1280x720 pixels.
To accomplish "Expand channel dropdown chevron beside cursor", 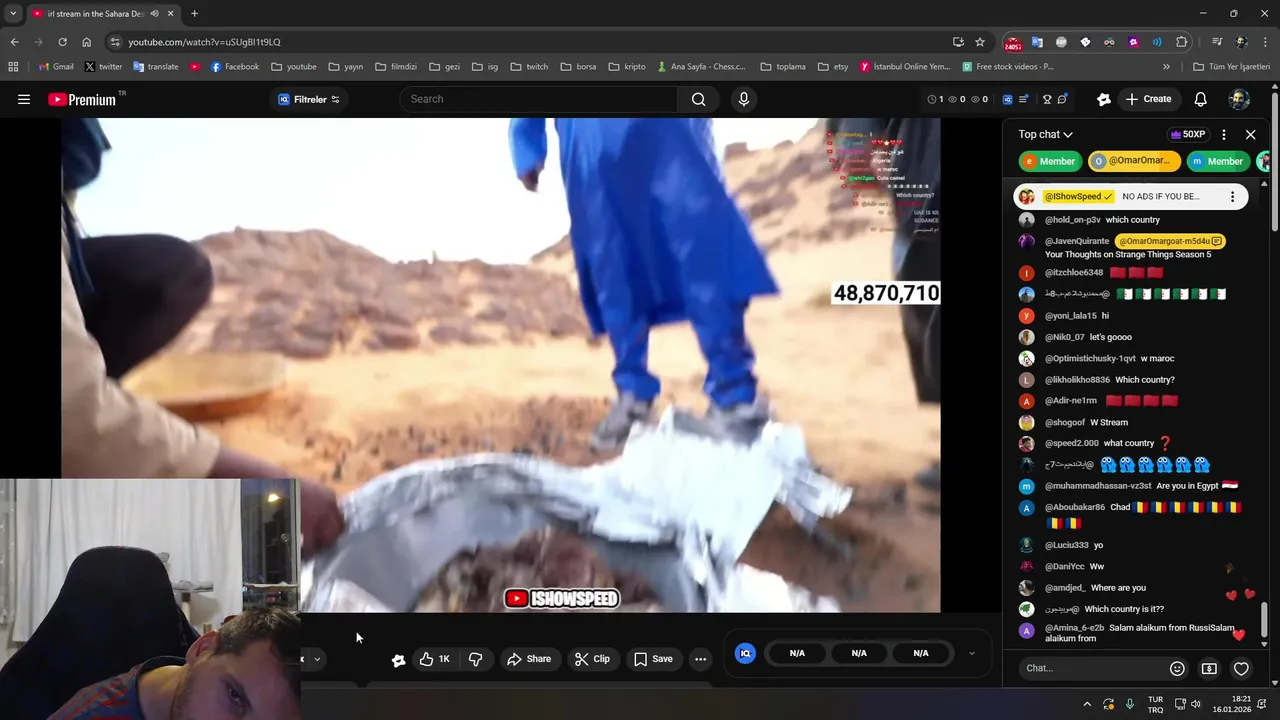I will pyautogui.click(x=317, y=659).
